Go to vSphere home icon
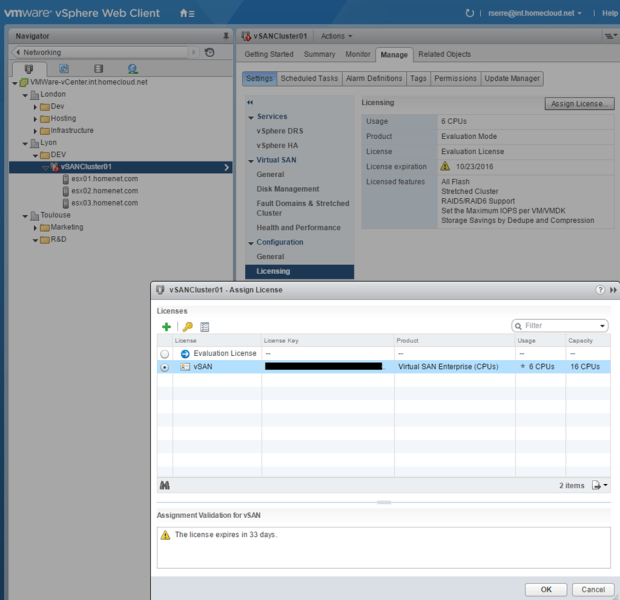This screenshot has height=600, width=620. pyautogui.click(x=185, y=13)
